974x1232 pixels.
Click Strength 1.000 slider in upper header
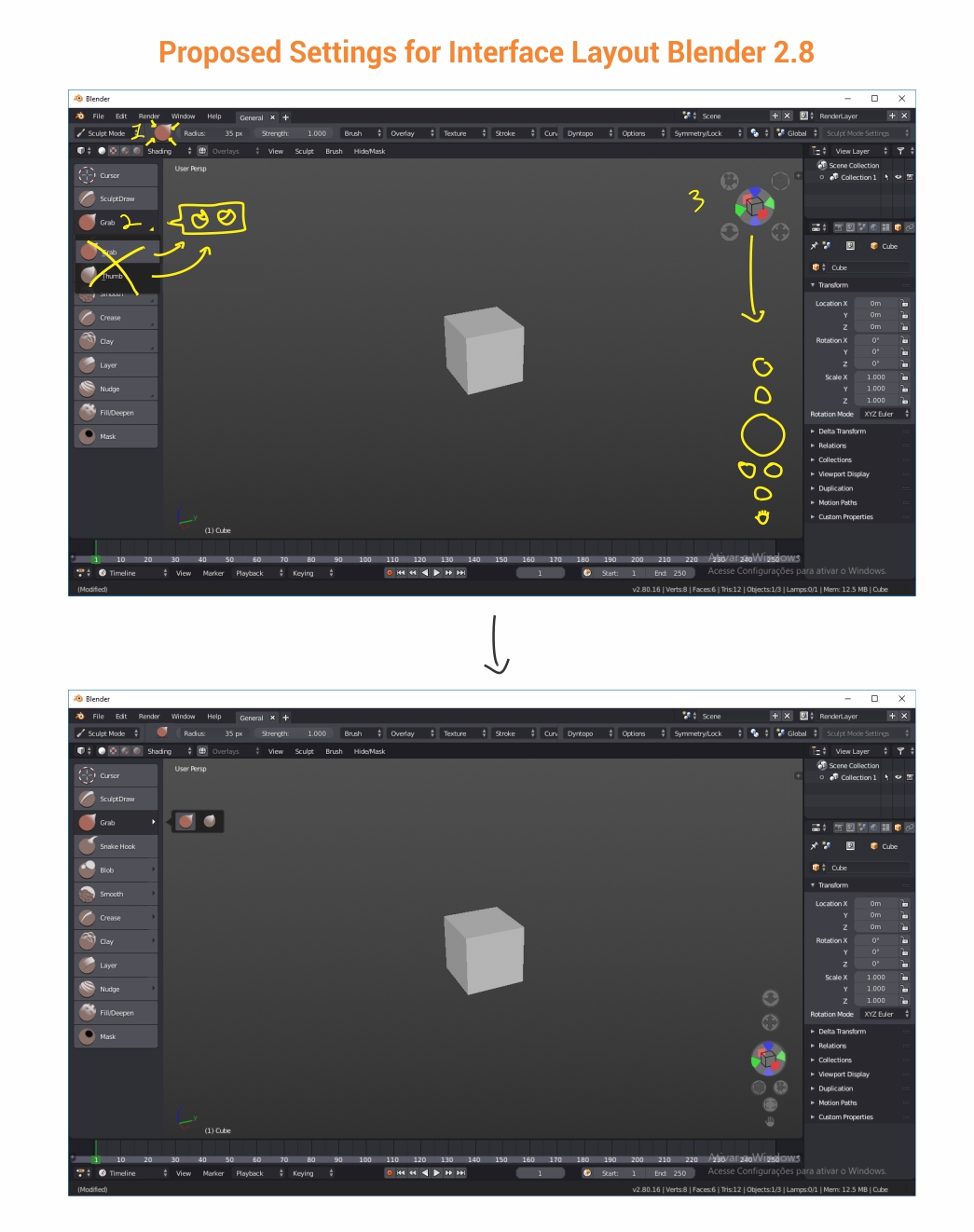[x=295, y=133]
